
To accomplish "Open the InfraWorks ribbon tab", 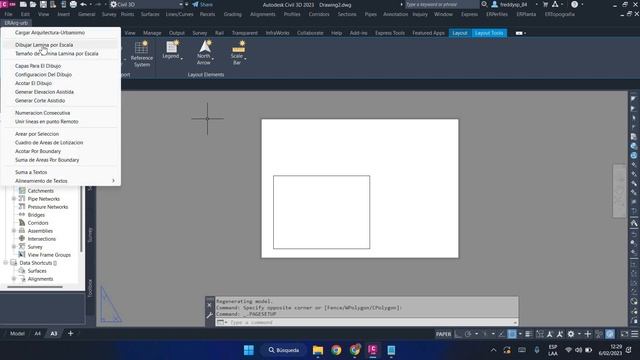I will point(277,33).
